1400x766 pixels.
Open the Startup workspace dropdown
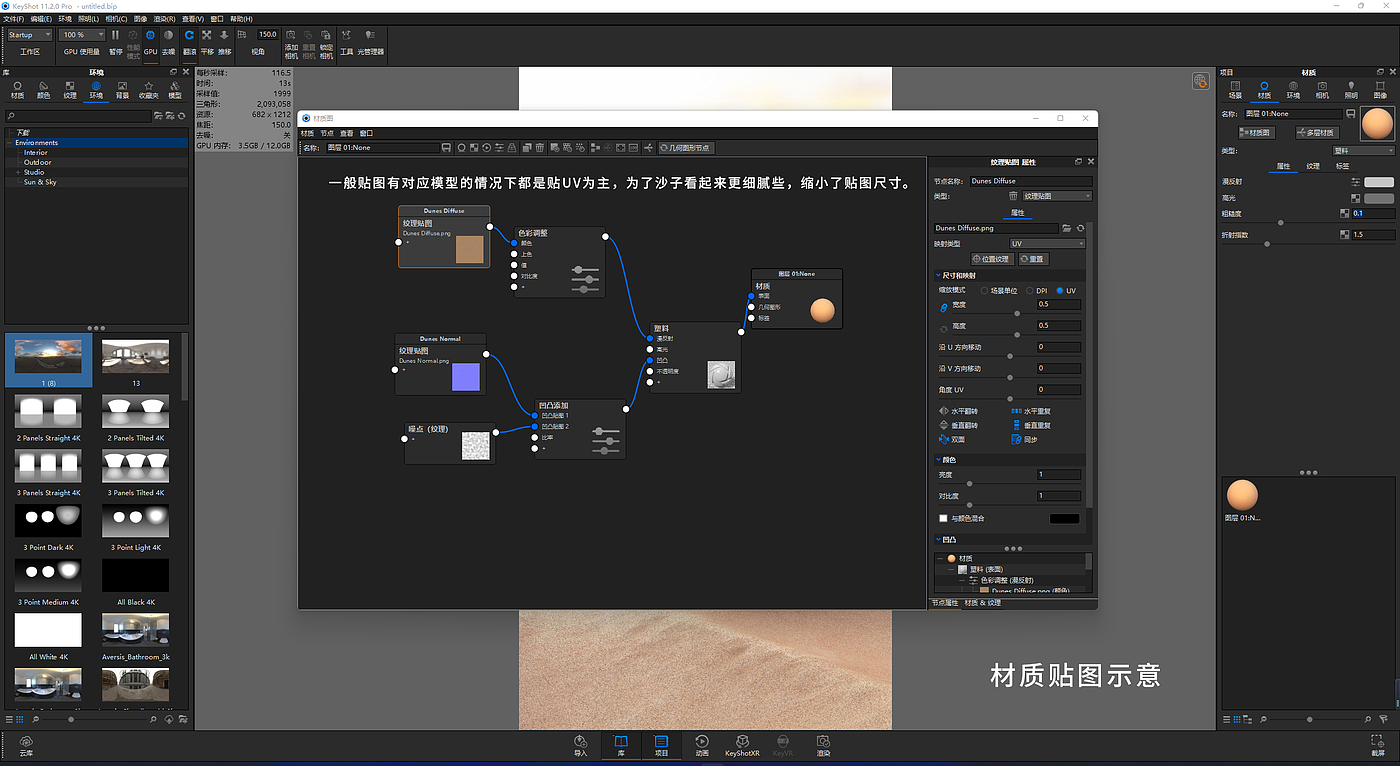(29, 35)
